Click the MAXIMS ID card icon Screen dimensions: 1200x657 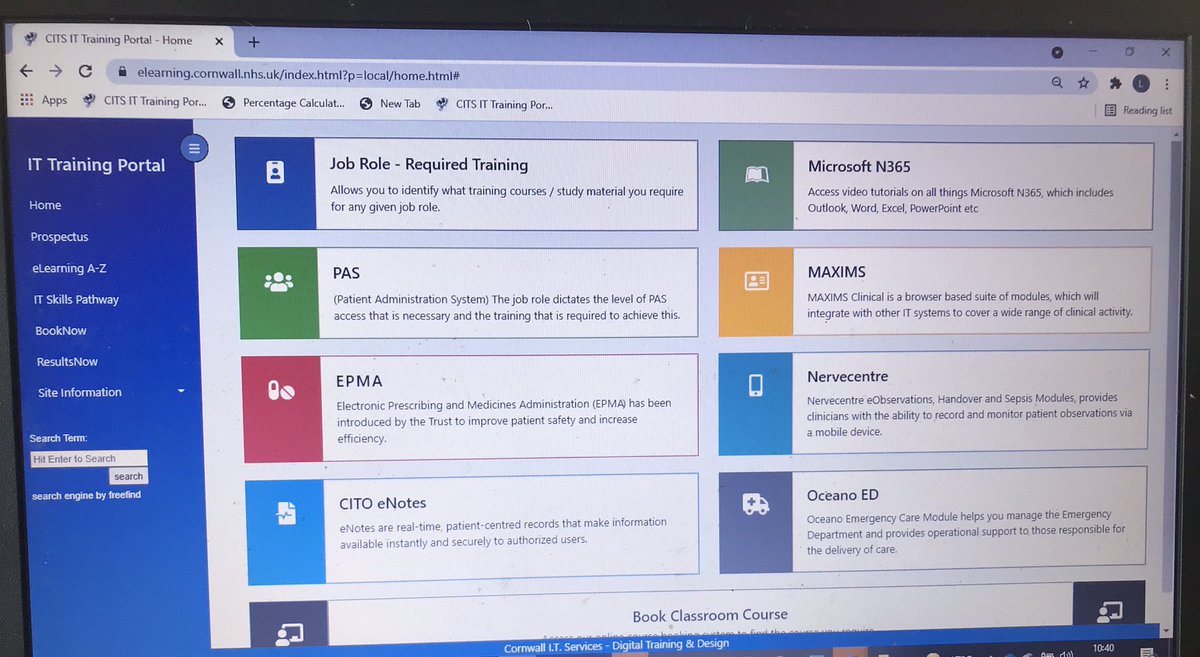pyautogui.click(x=756, y=283)
